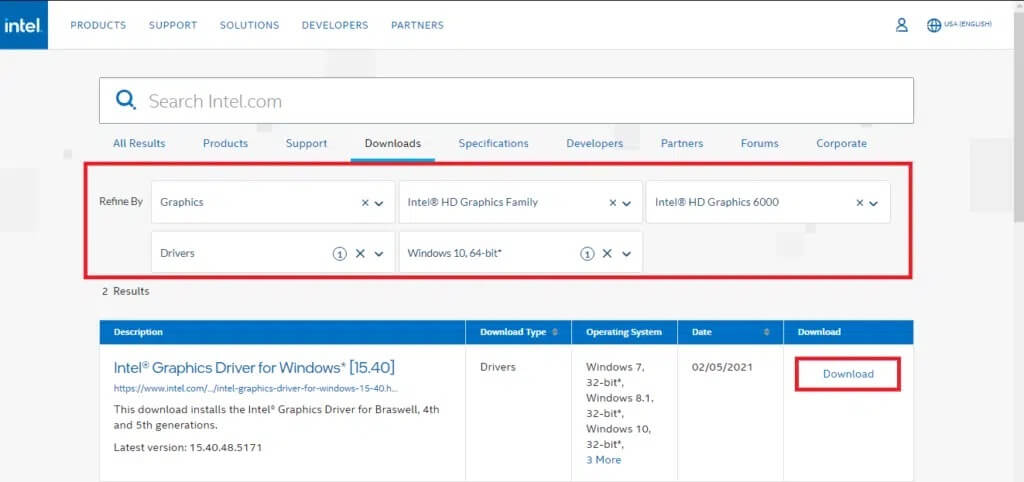Open the Products menu
This screenshot has width=1024, height=482.
pos(98,25)
